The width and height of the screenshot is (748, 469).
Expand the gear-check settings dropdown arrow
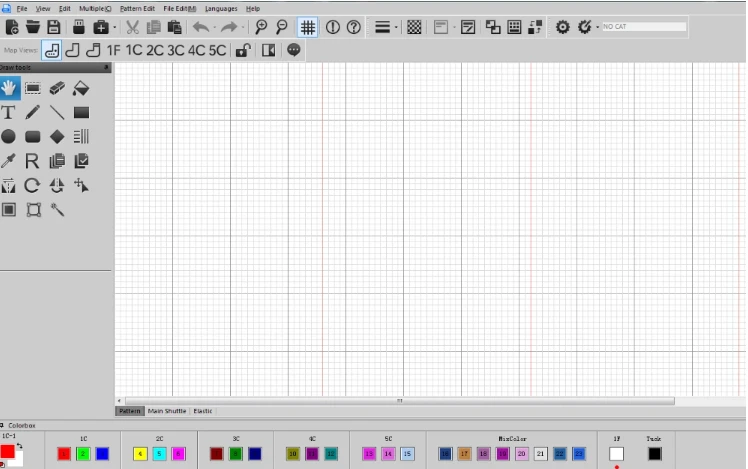coord(597,28)
